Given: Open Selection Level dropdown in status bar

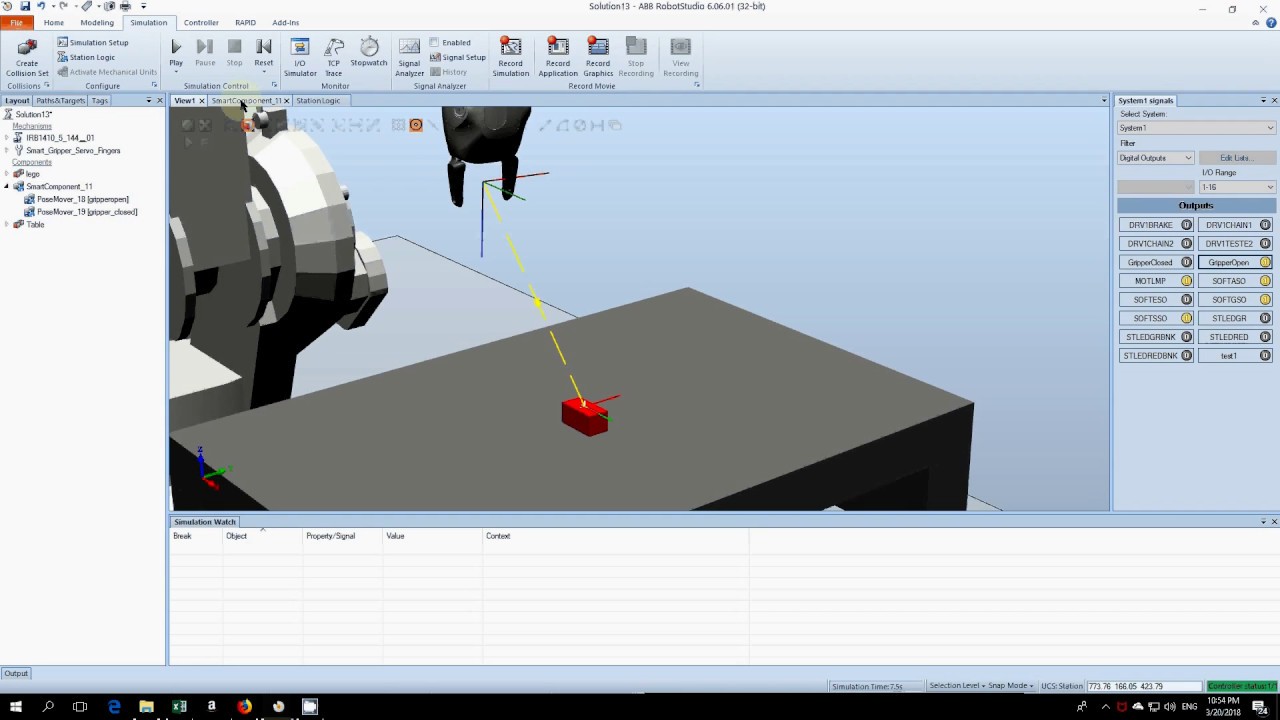Looking at the screenshot, I should click(956, 686).
